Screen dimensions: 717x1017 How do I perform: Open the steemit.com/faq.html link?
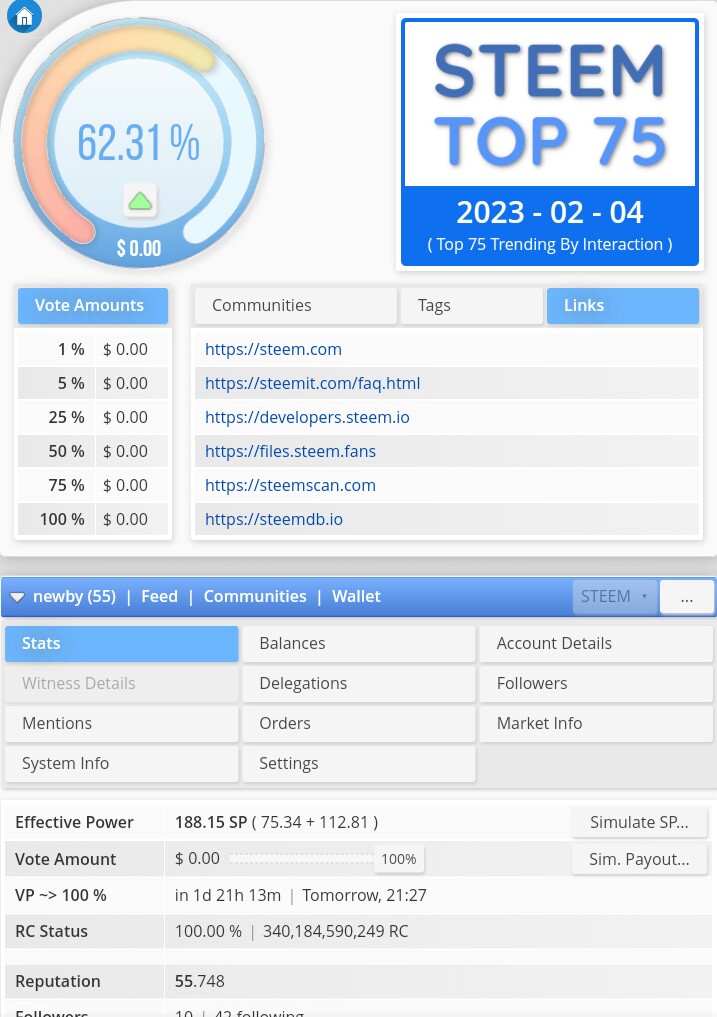[313, 383]
